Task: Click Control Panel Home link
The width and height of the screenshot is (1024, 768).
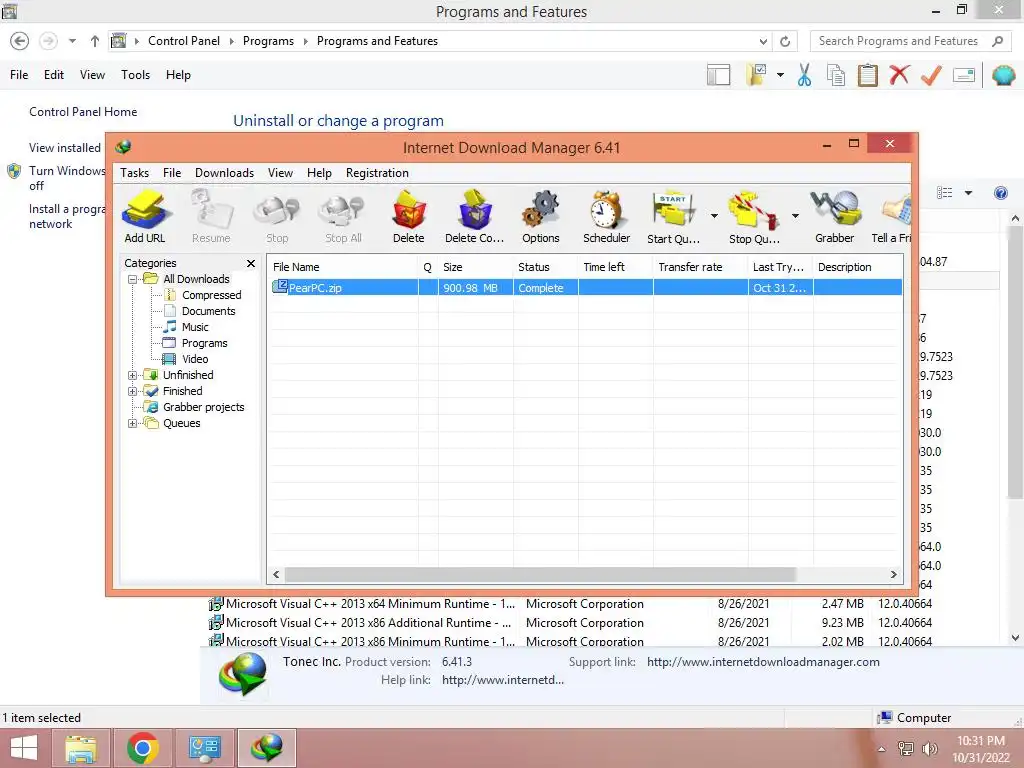Action: pyautogui.click(x=83, y=112)
